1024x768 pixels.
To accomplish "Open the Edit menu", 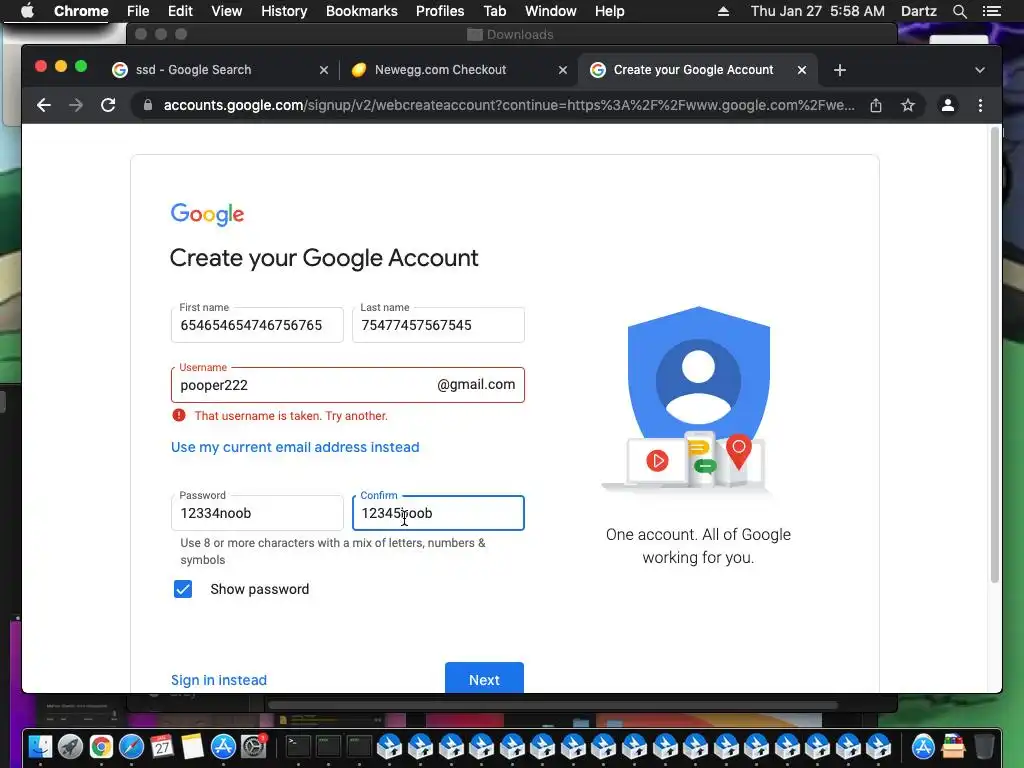I will pos(180,11).
